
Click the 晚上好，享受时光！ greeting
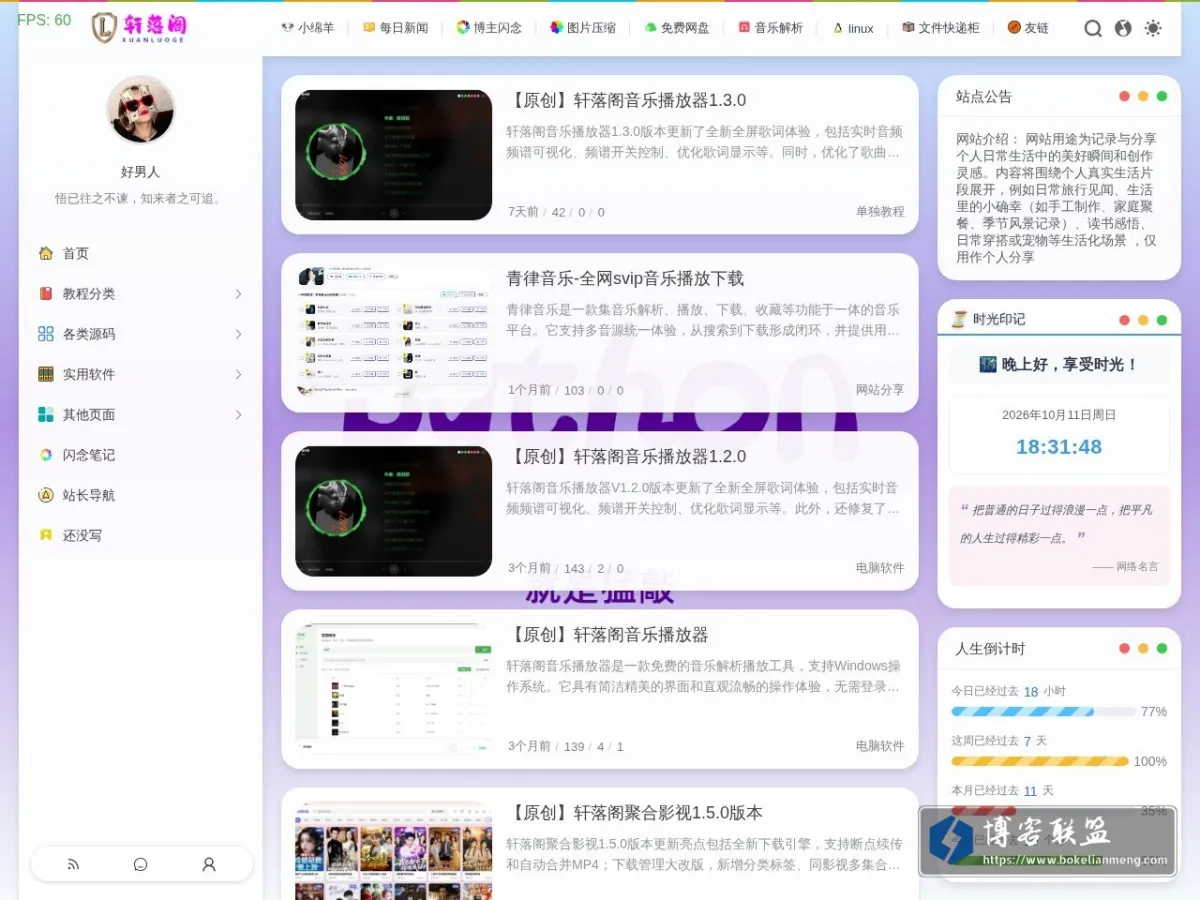1059,364
